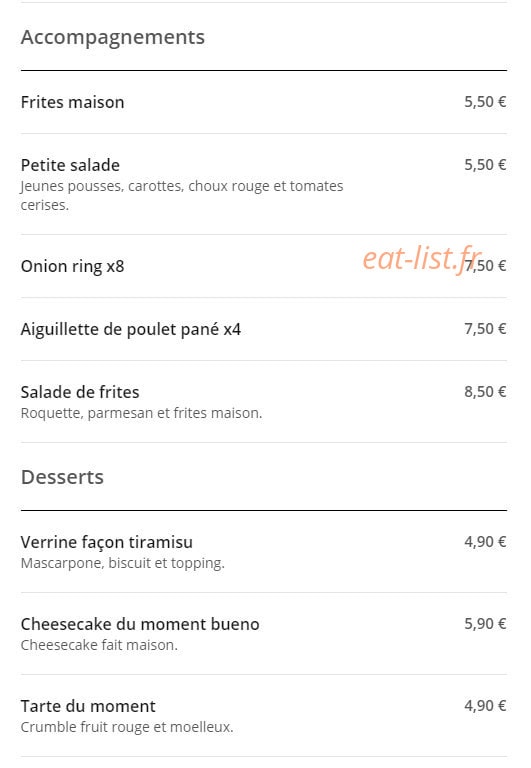Click the Accompagnements section heading

point(113,37)
